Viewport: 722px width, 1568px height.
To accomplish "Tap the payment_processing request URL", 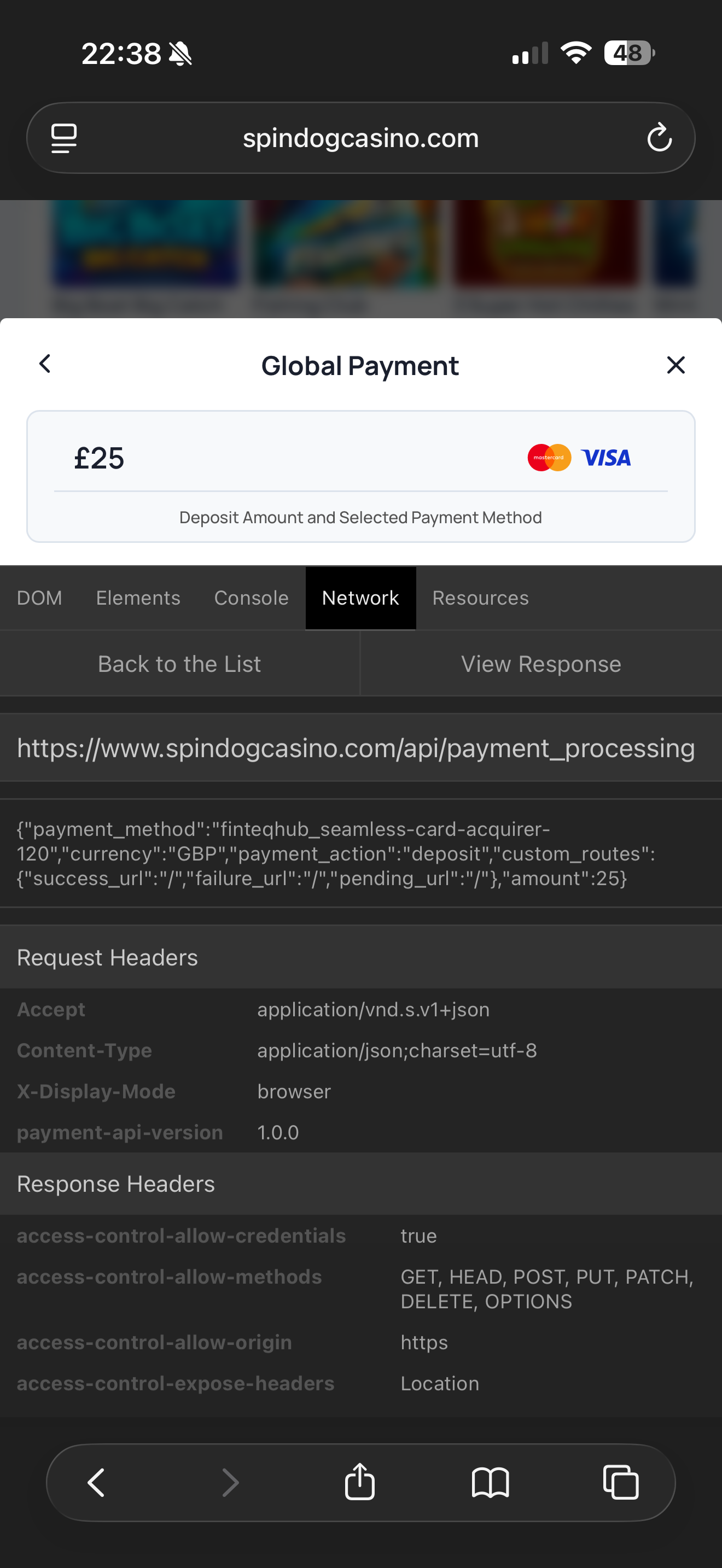I will coord(356,747).
